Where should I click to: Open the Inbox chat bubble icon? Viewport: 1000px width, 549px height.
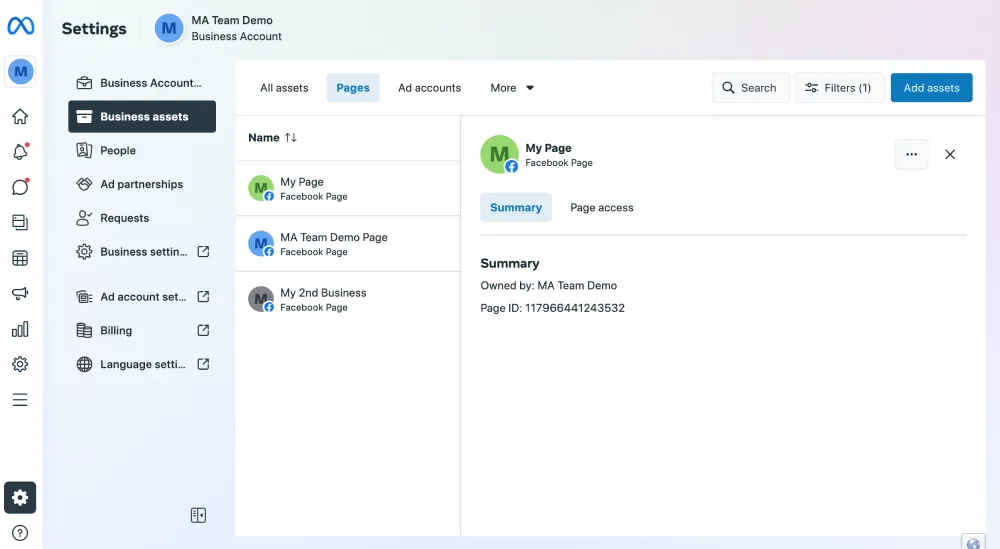point(20,187)
